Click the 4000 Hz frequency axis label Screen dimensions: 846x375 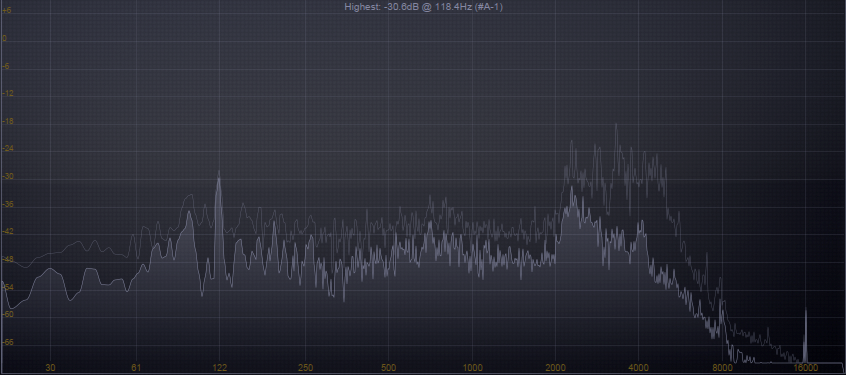point(639,368)
